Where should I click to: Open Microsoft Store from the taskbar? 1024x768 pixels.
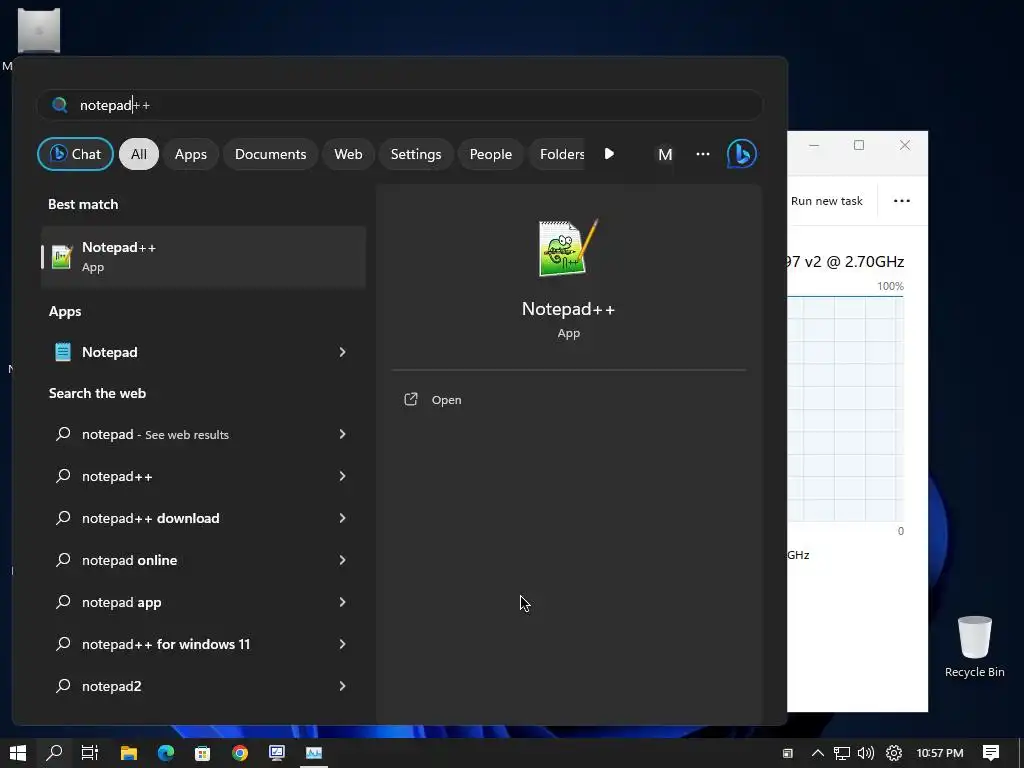[x=202, y=753]
